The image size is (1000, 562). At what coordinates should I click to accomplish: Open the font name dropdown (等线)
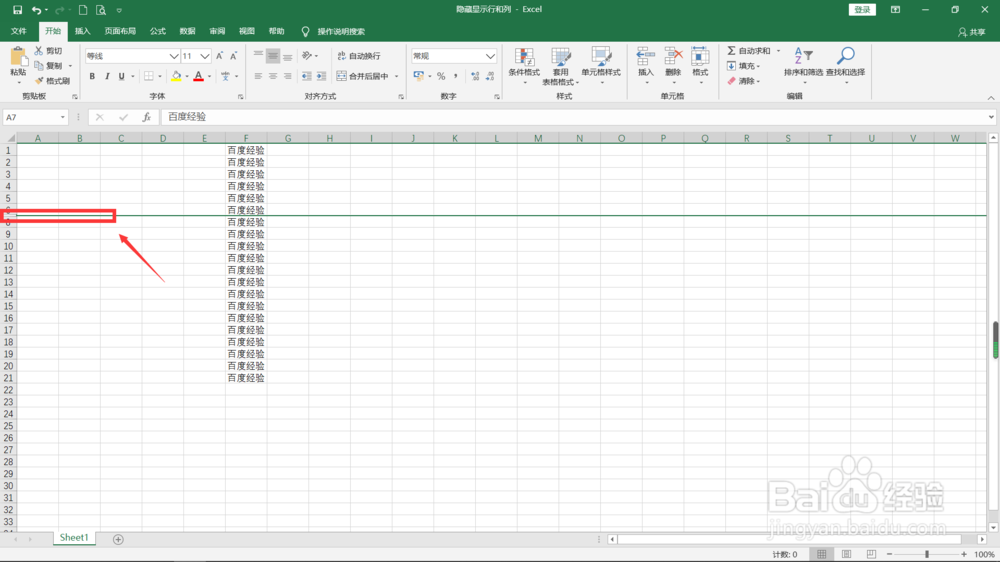point(173,56)
